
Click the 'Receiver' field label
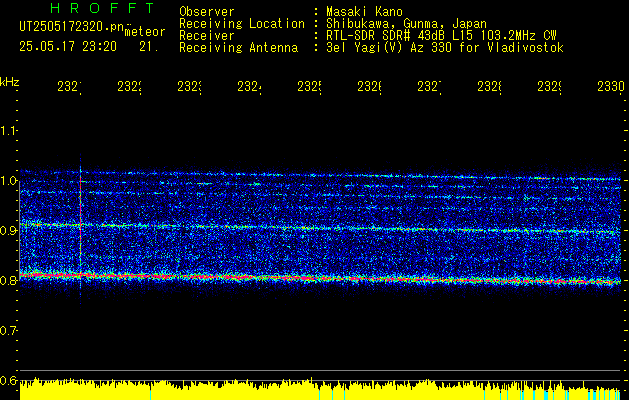(207, 36)
